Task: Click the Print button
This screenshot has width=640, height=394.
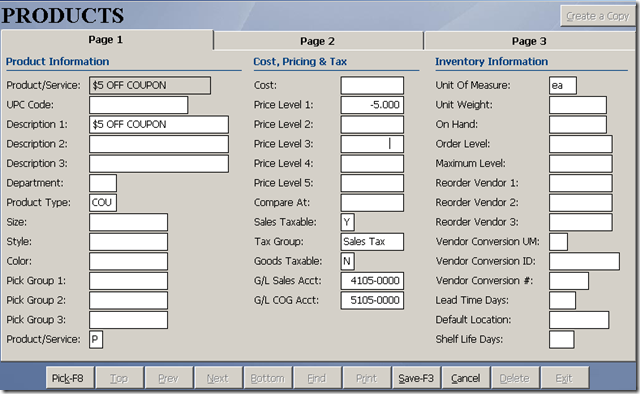Action: click(367, 378)
